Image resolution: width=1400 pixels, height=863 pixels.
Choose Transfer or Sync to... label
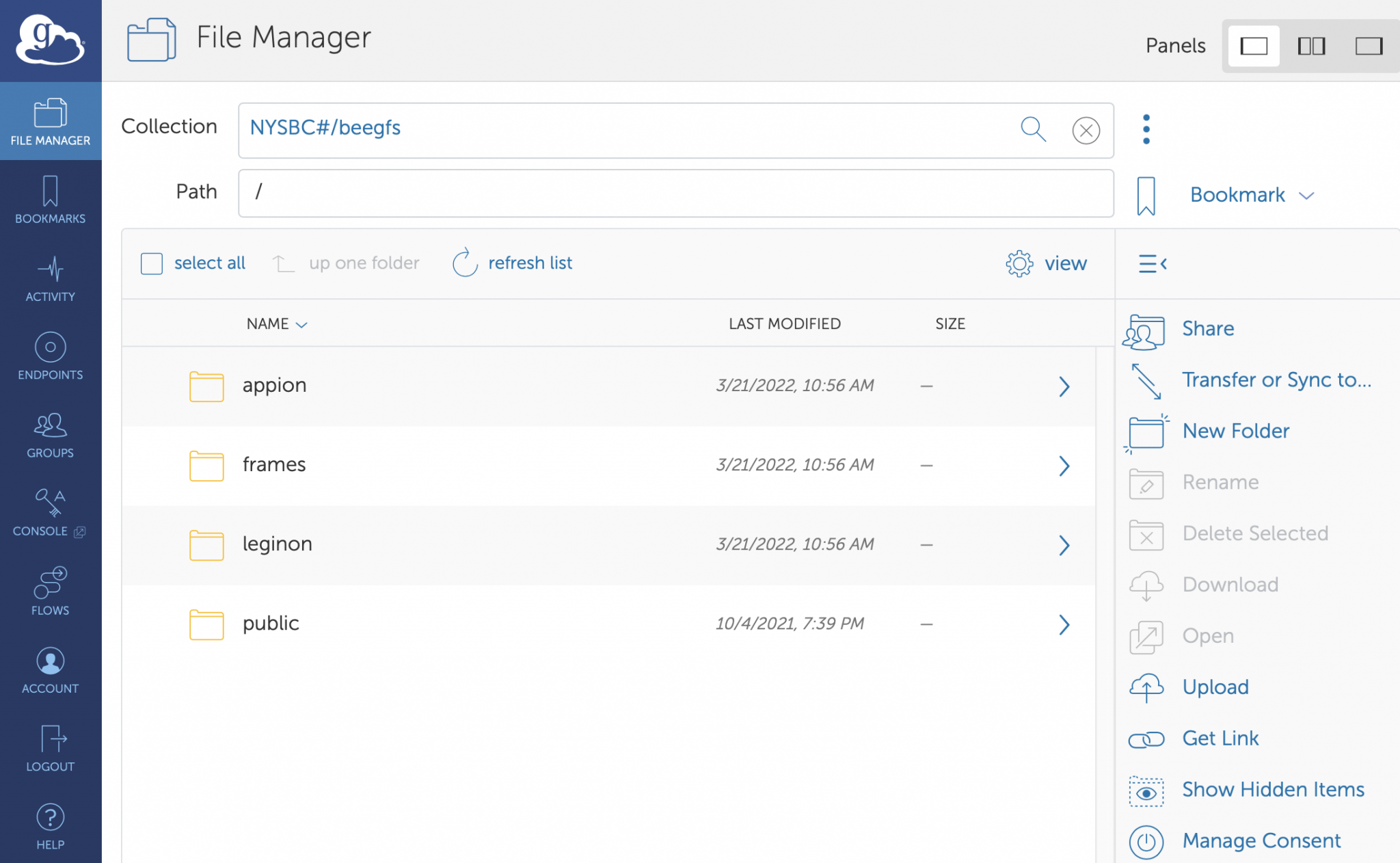tap(1277, 380)
